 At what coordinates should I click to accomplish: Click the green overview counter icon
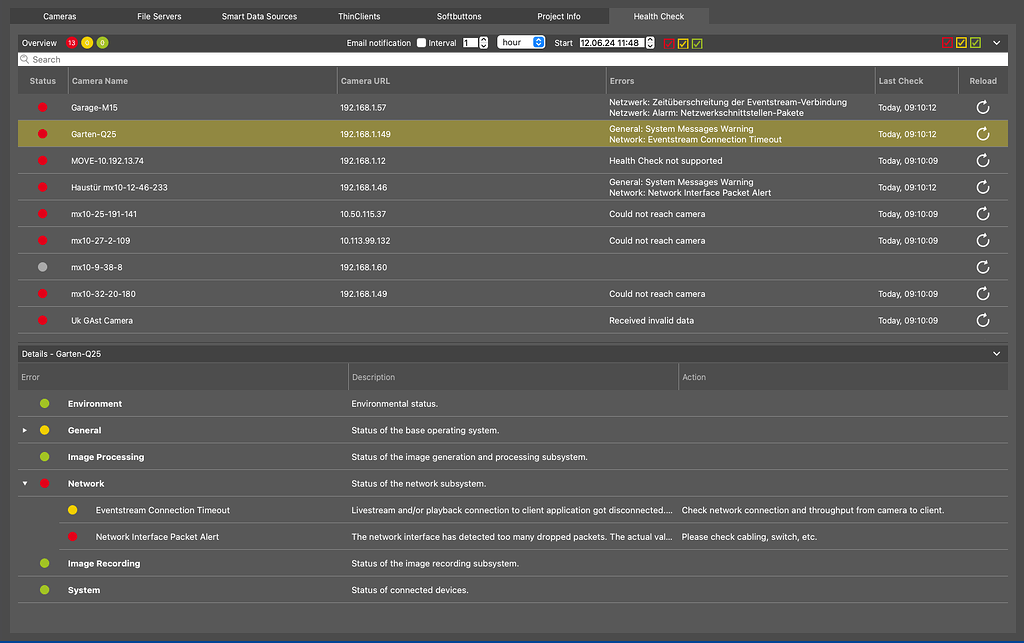pos(102,43)
